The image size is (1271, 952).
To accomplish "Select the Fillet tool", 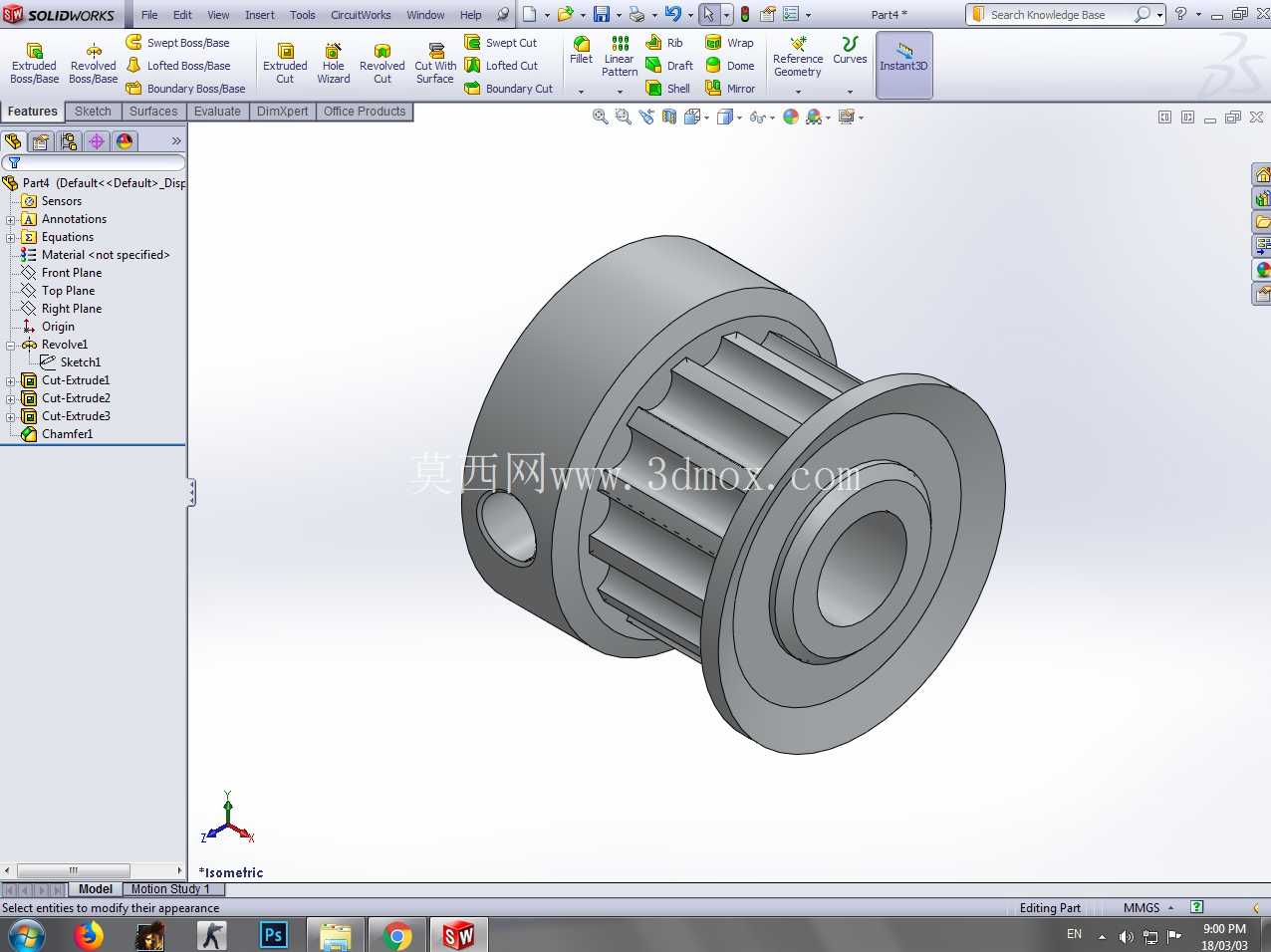I will pyautogui.click(x=581, y=50).
